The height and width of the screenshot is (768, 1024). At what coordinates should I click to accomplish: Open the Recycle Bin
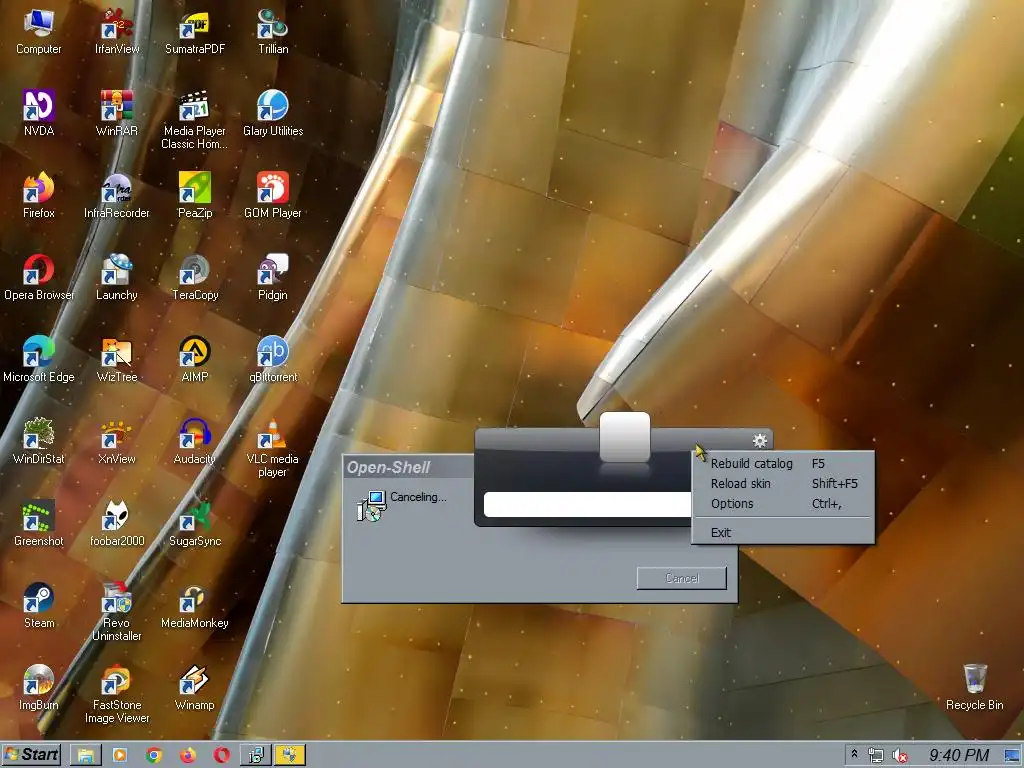[974, 688]
